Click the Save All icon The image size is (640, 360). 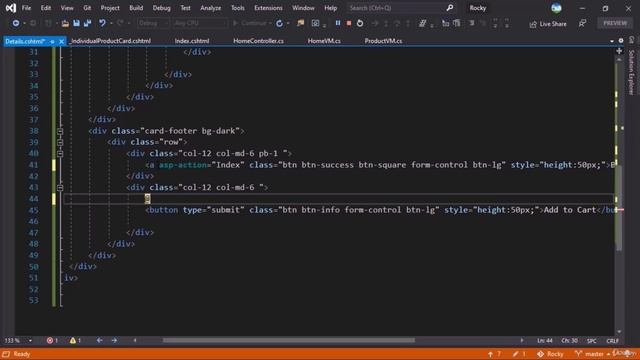[x=87, y=23]
